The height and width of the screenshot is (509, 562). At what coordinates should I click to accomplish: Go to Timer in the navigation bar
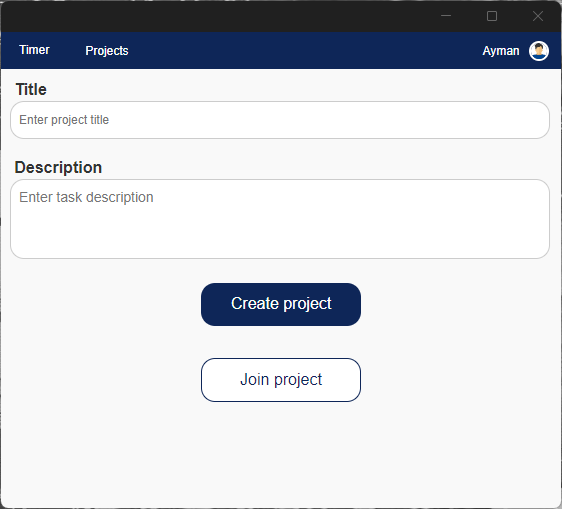[x=34, y=50]
